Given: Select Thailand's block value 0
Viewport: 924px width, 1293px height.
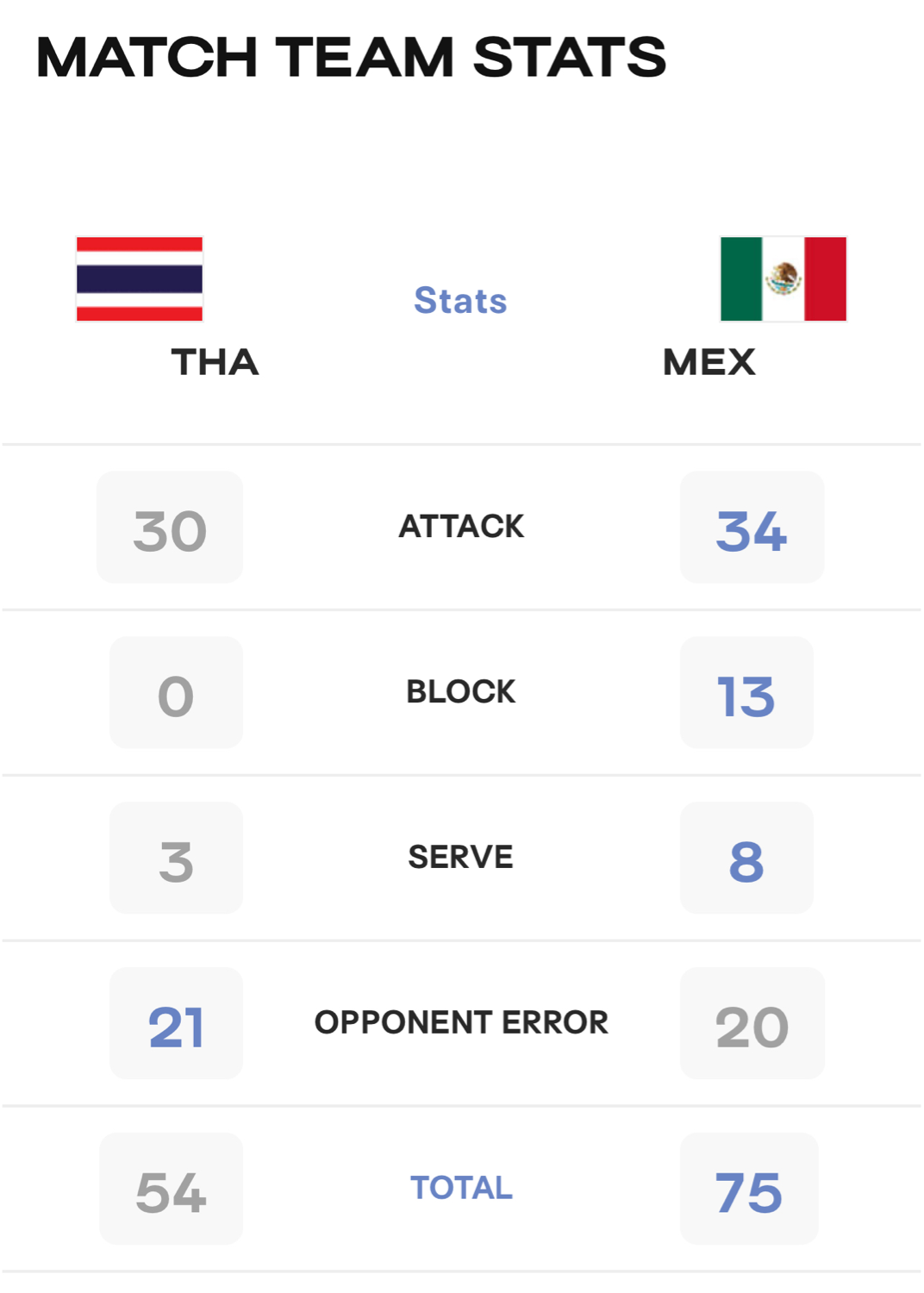Looking at the screenshot, I should click(x=176, y=692).
